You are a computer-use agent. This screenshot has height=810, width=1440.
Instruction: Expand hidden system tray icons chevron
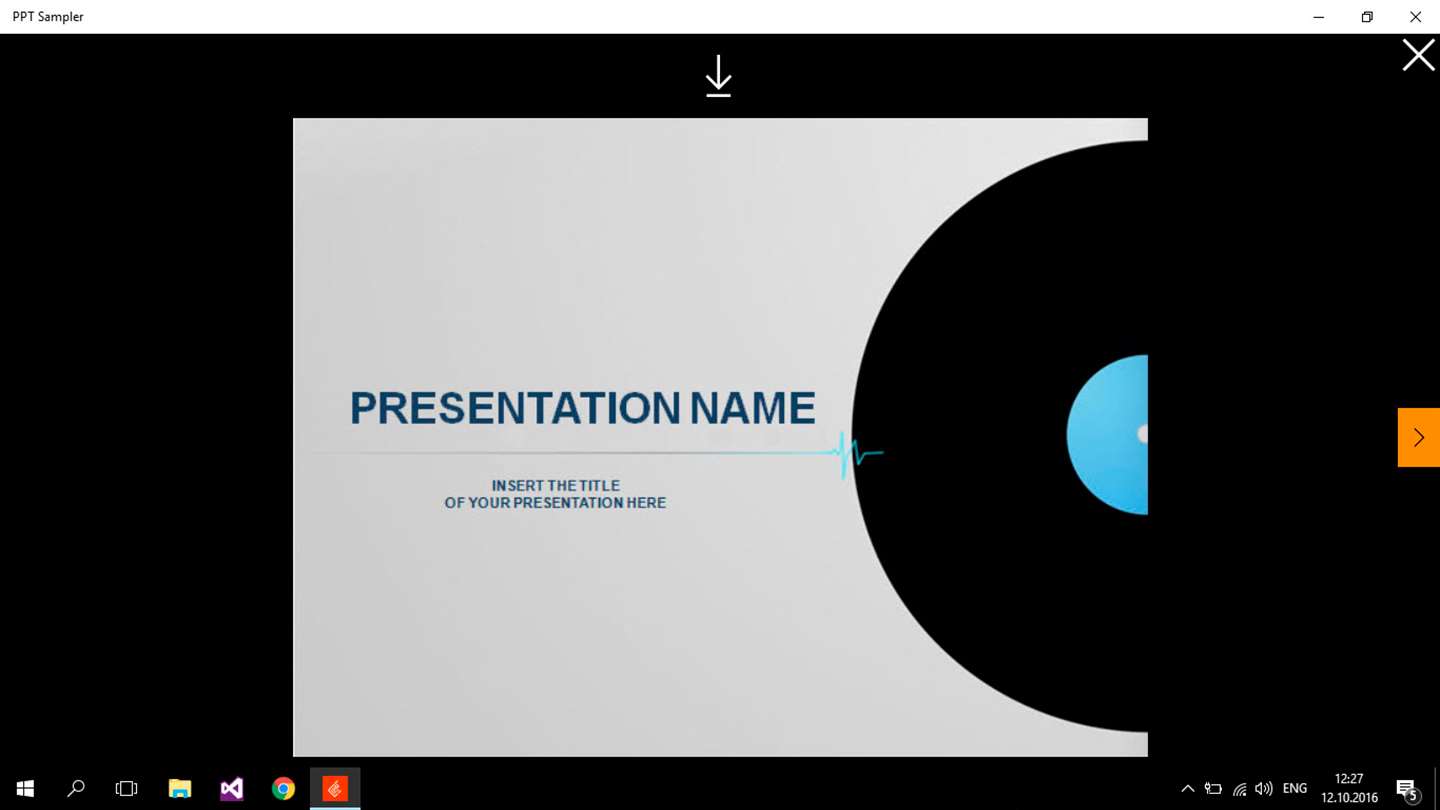(1188, 789)
